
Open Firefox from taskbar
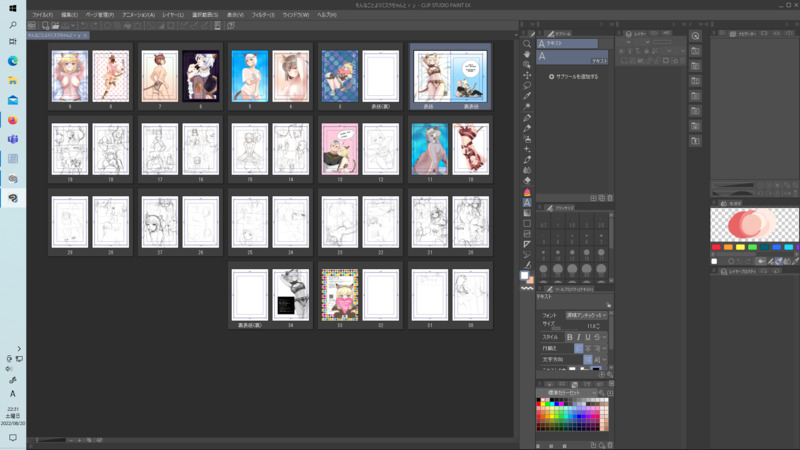click(x=13, y=120)
